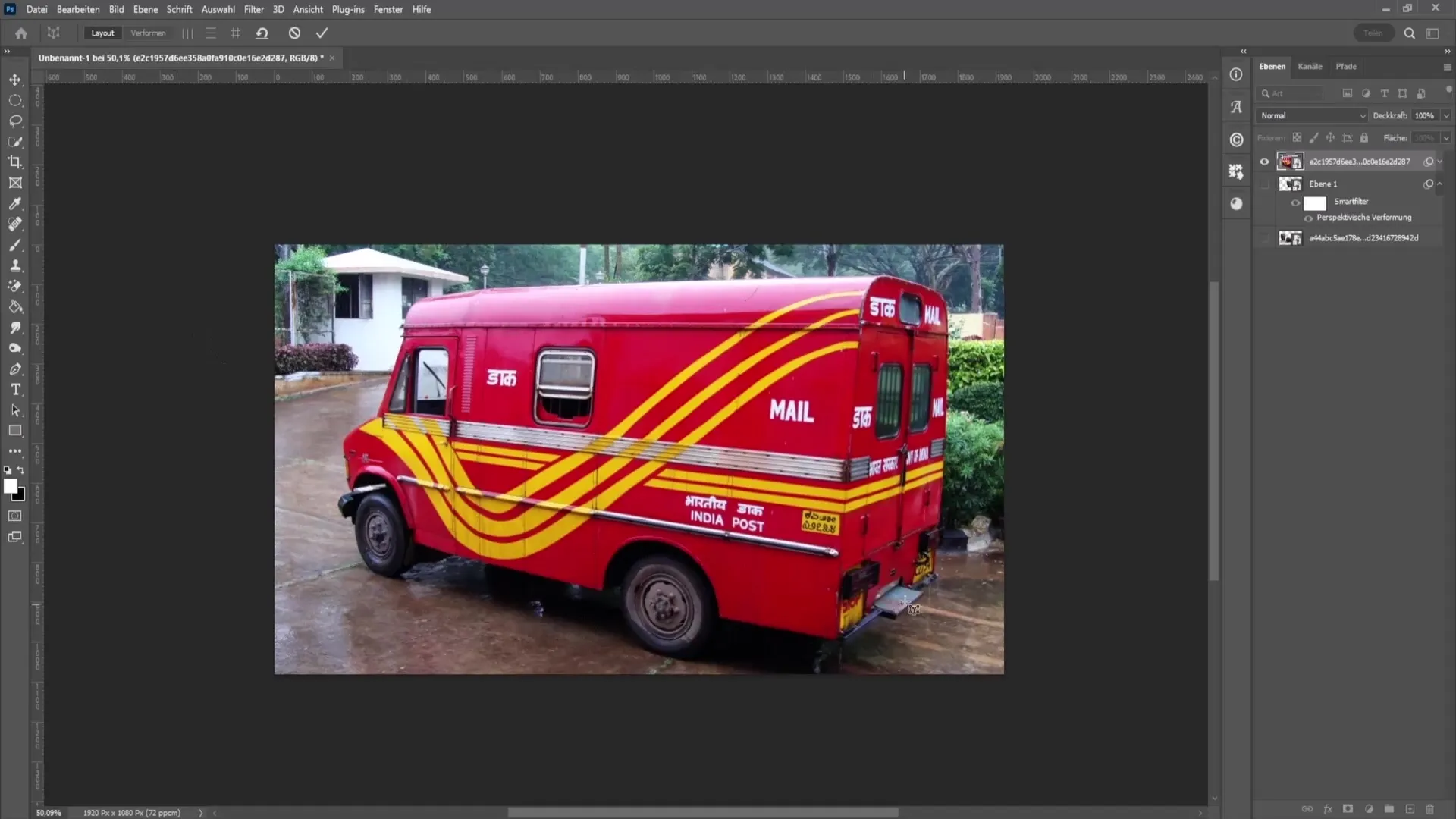The width and height of the screenshot is (1456, 819).
Task: Open the Photoshop search magnifier icon
Action: point(1409,33)
